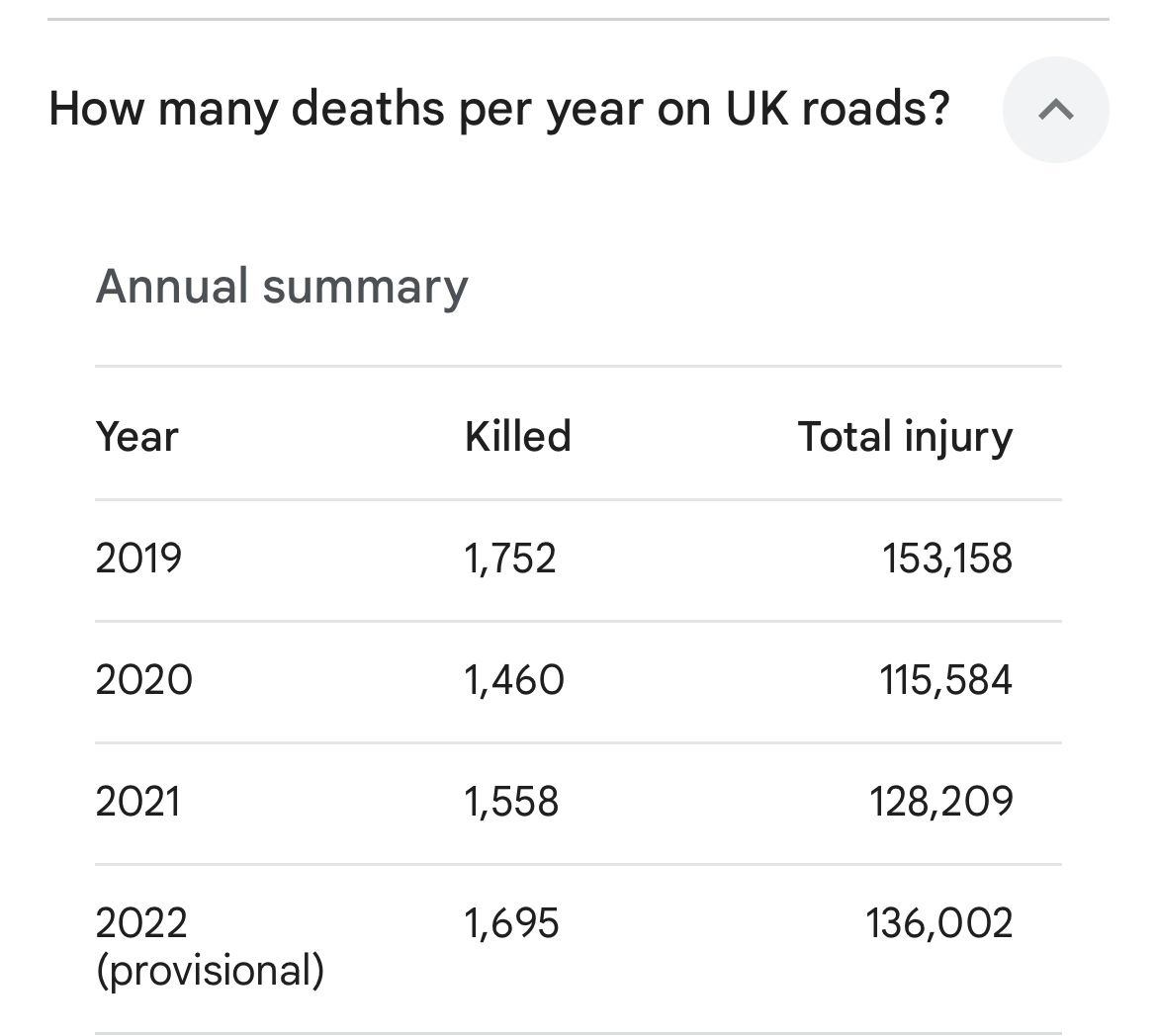Click the 1,460 killed figure
Image resolution: width=1157 pixels, height=1036 pixels.
click(514, 680)
